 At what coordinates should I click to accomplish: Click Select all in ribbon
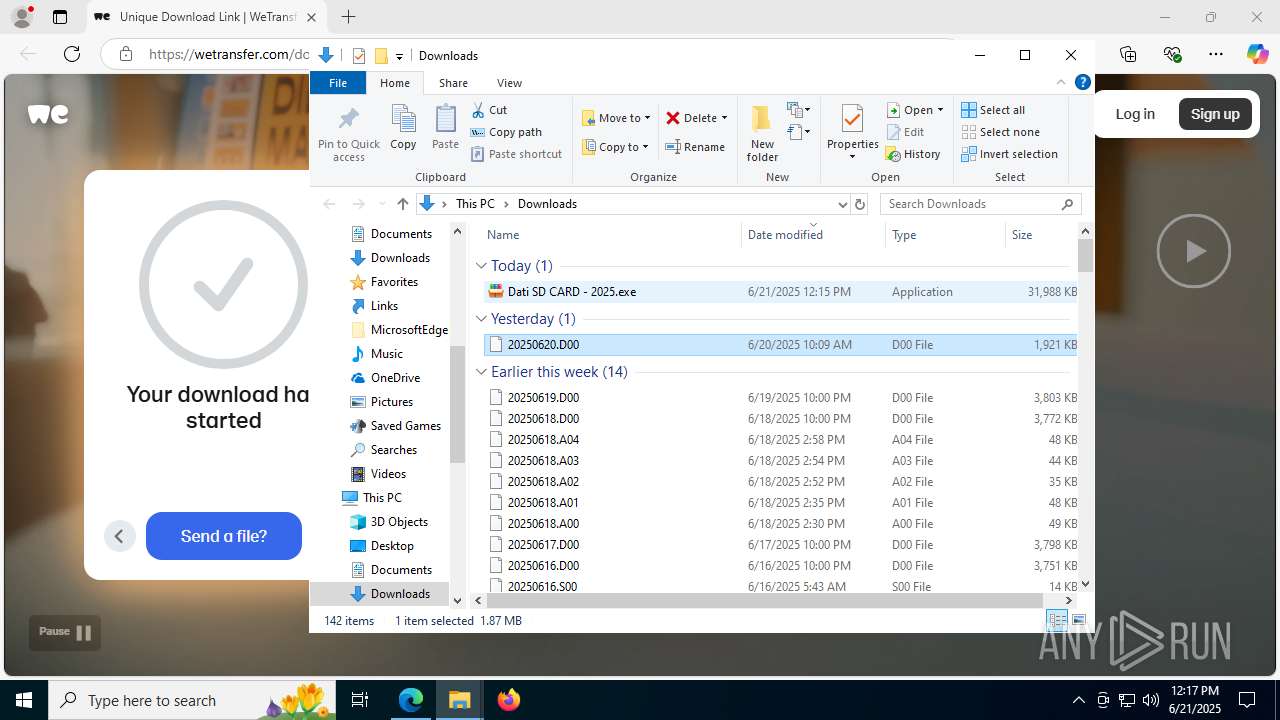(993, 110)
